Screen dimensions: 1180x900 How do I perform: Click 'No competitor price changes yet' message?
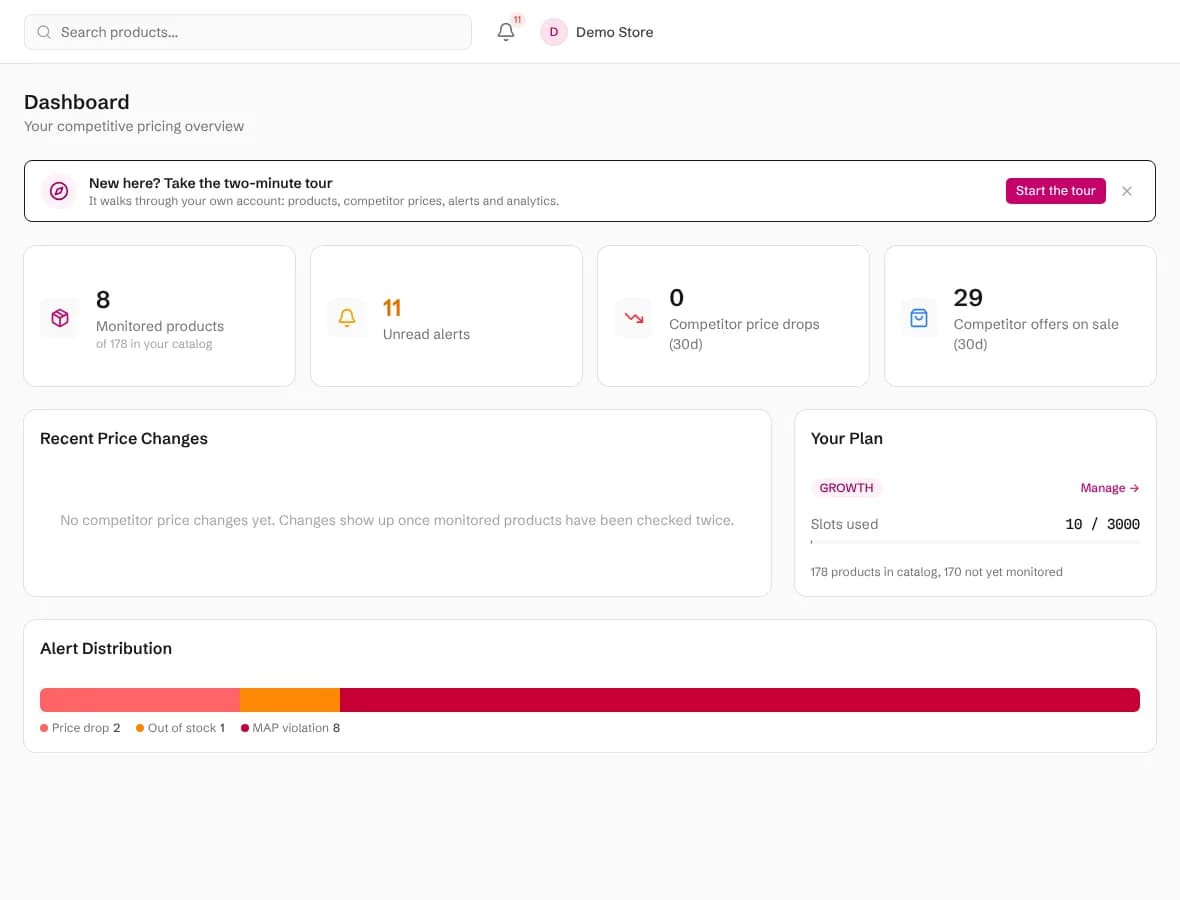coord(397,520)
